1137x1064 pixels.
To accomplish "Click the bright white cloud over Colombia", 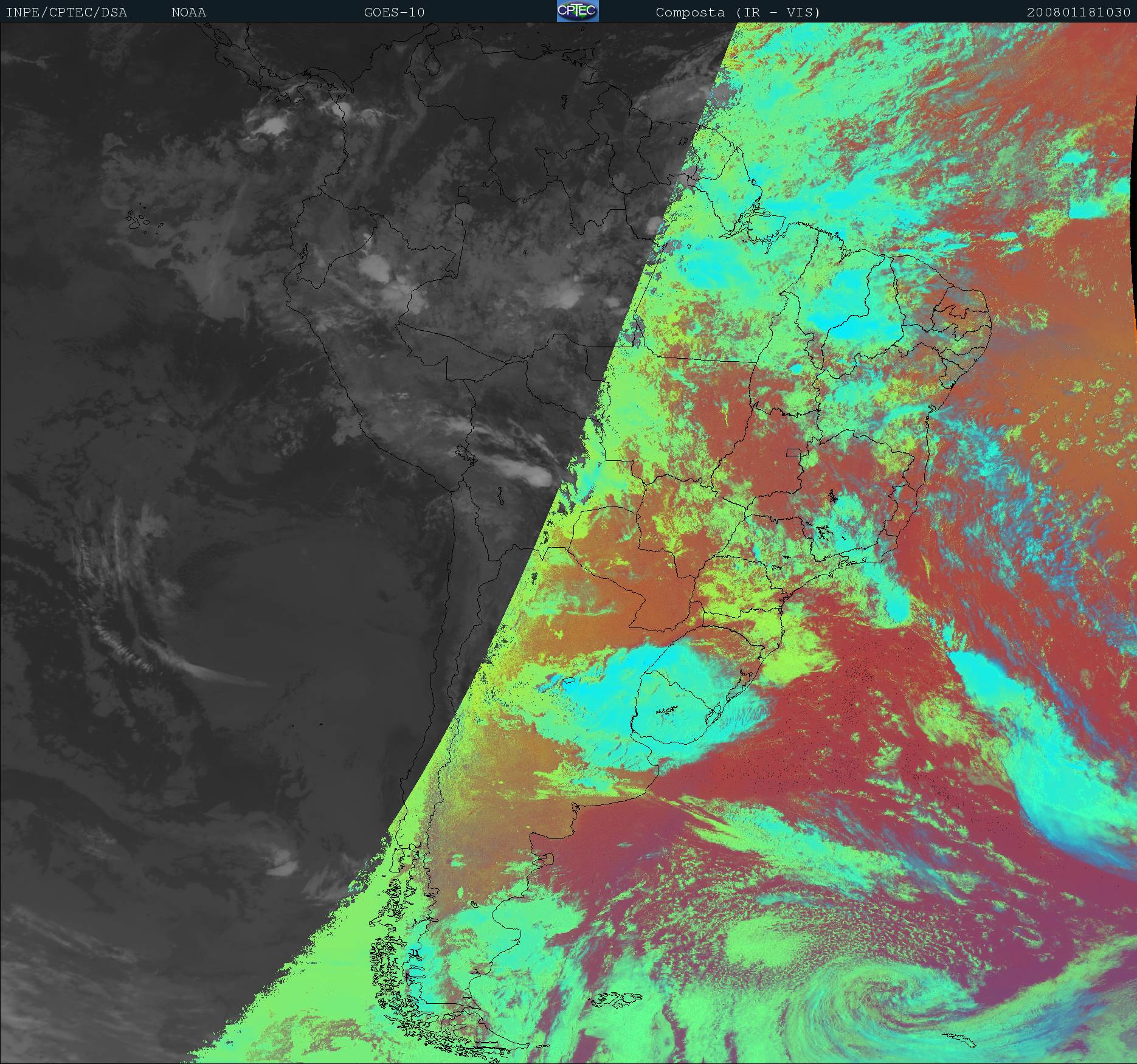I will point(271,125).
